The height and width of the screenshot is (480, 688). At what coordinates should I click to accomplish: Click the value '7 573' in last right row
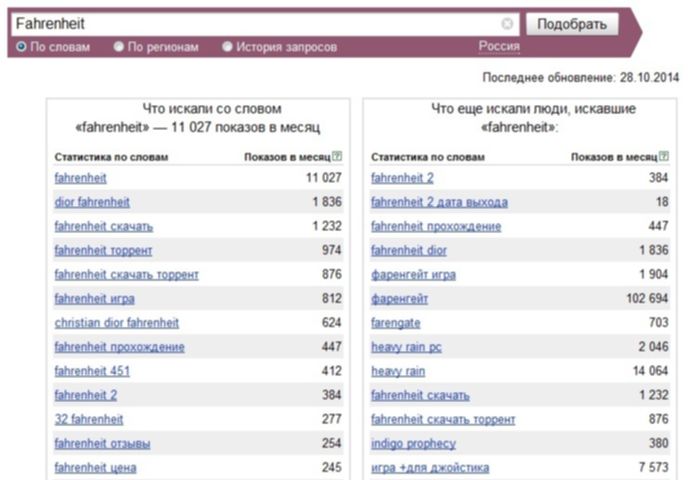(x=653, y=467)
